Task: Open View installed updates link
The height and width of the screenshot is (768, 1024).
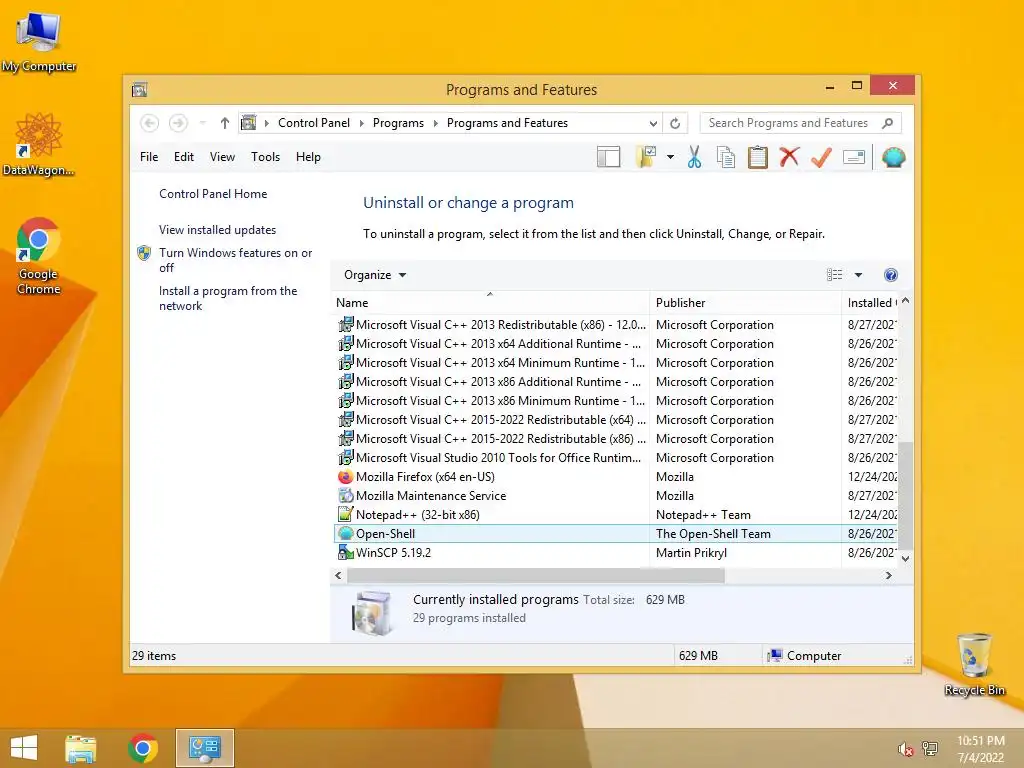Action: 217,230
